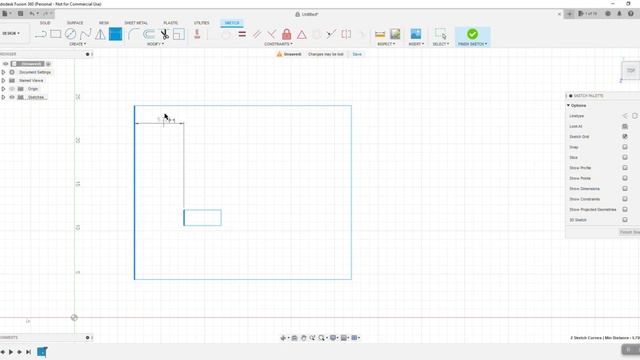Click the Undo arrow
Screen dimensions: 640x360
tap(32, 13)
